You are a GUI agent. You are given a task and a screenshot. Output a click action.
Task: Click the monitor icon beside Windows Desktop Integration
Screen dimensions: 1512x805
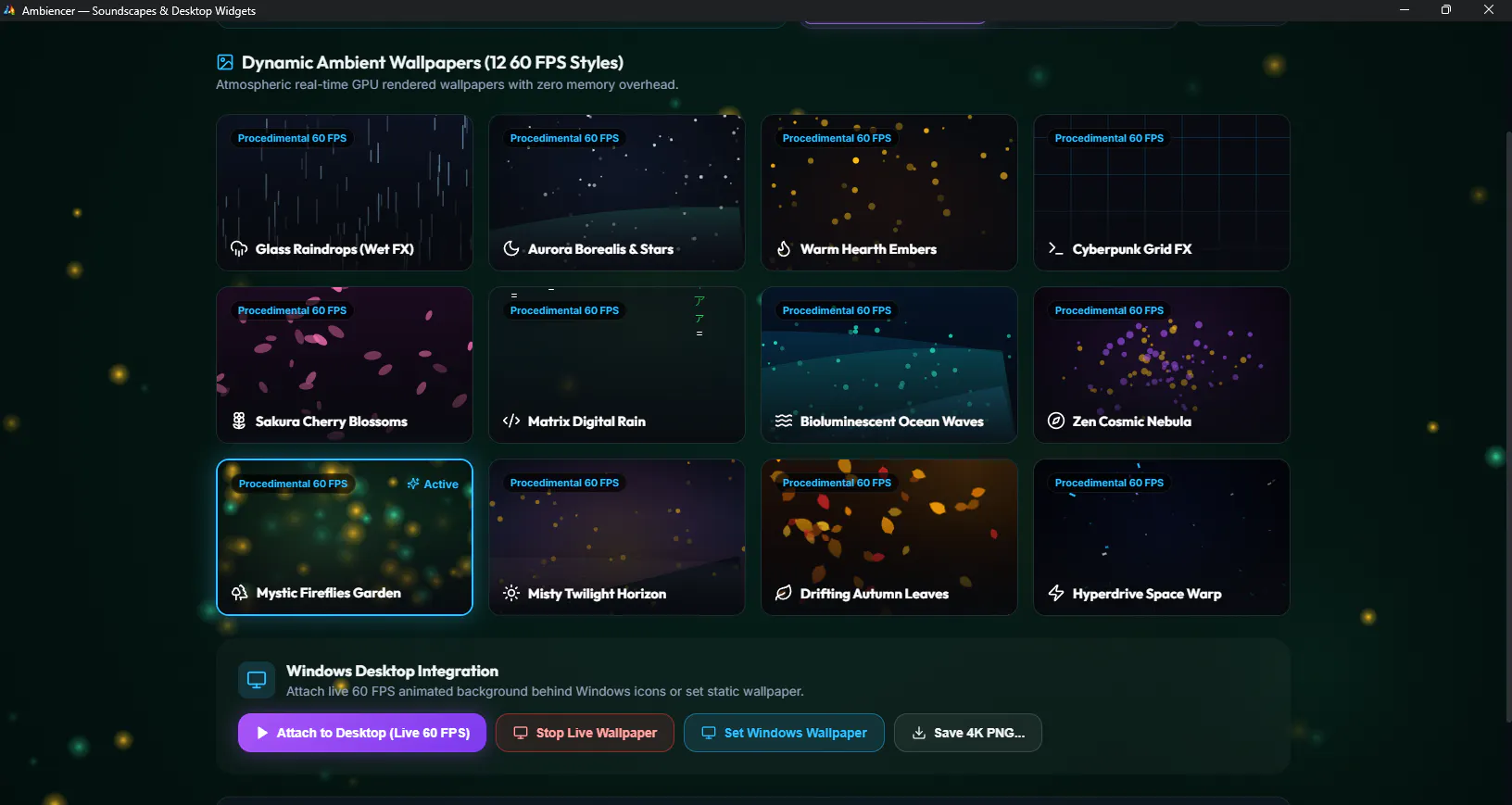pos(257,680)
